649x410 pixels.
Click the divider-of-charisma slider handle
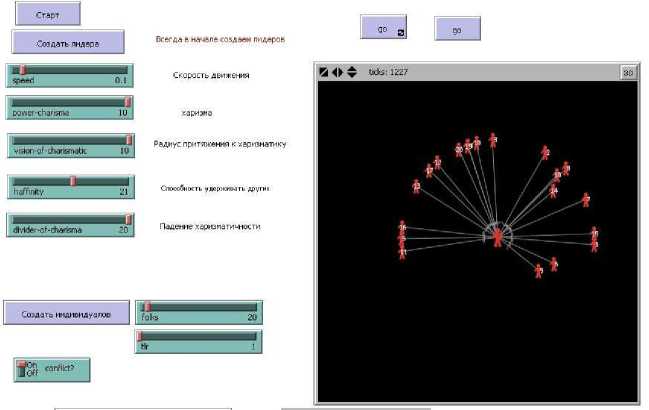point(129,219)
